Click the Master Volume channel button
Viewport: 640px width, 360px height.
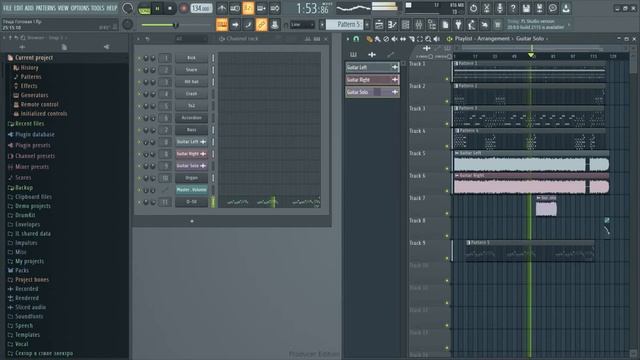click(x=191, y=190)
